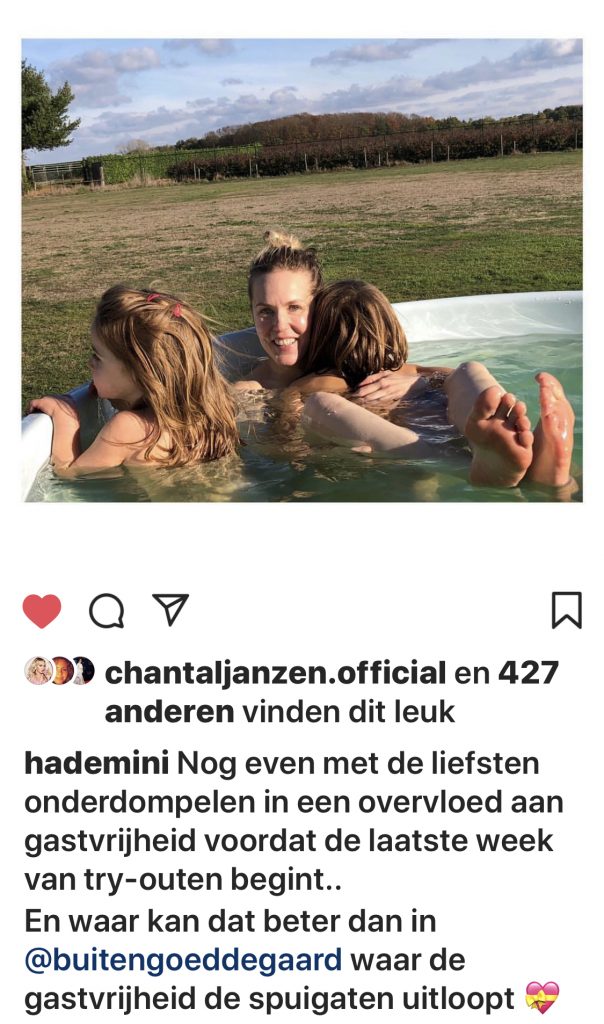Tap the 'vinden dit leuk' text

[348, 711]
